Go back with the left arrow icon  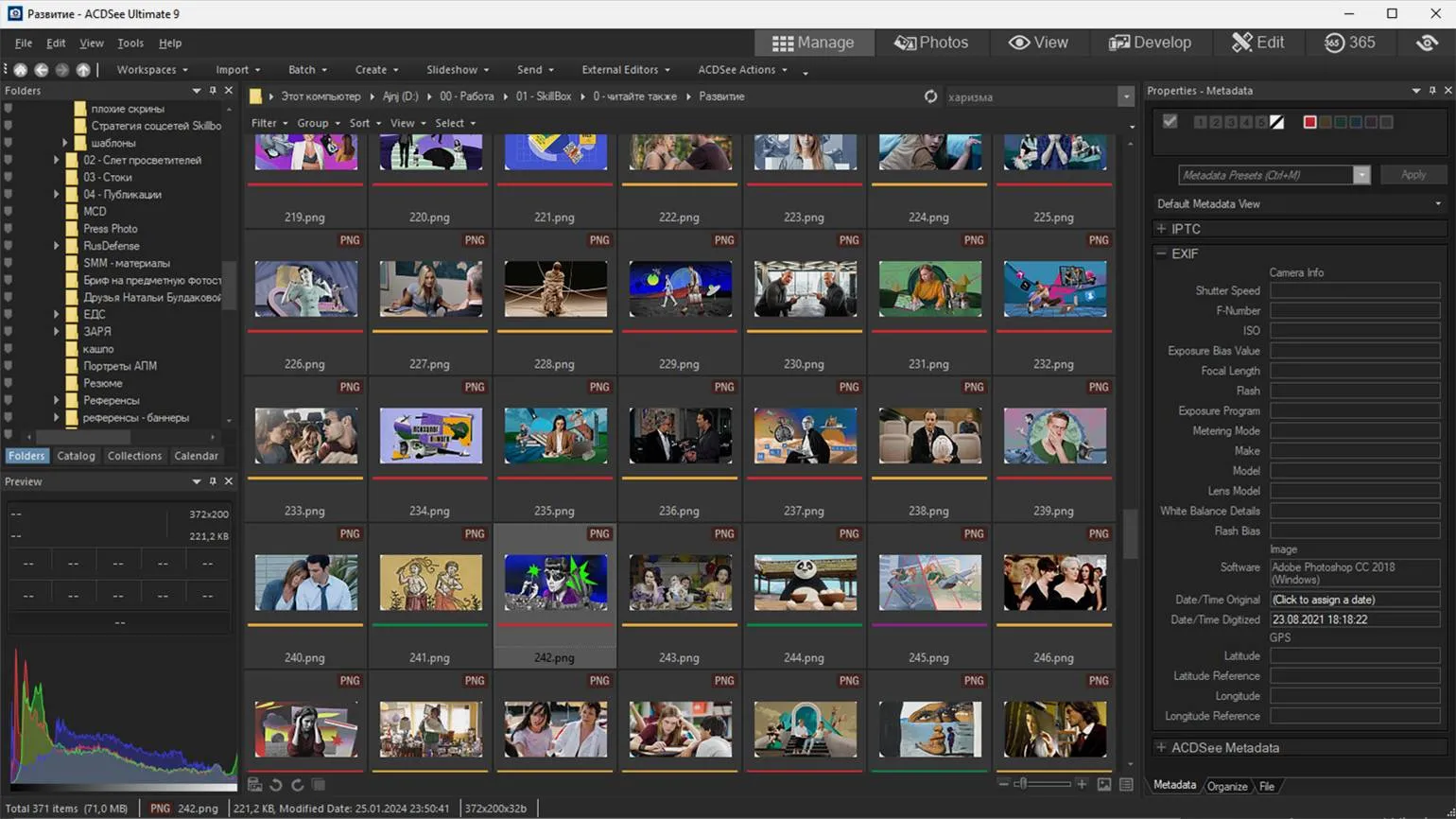click(42, 70)
